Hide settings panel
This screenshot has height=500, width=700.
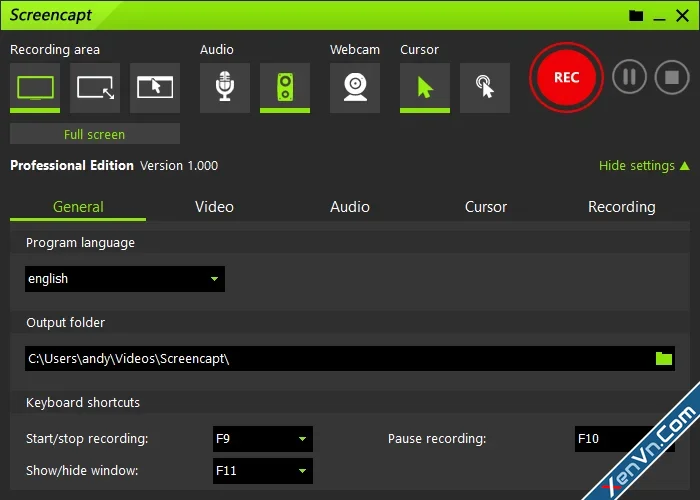[x=644, y=166]
